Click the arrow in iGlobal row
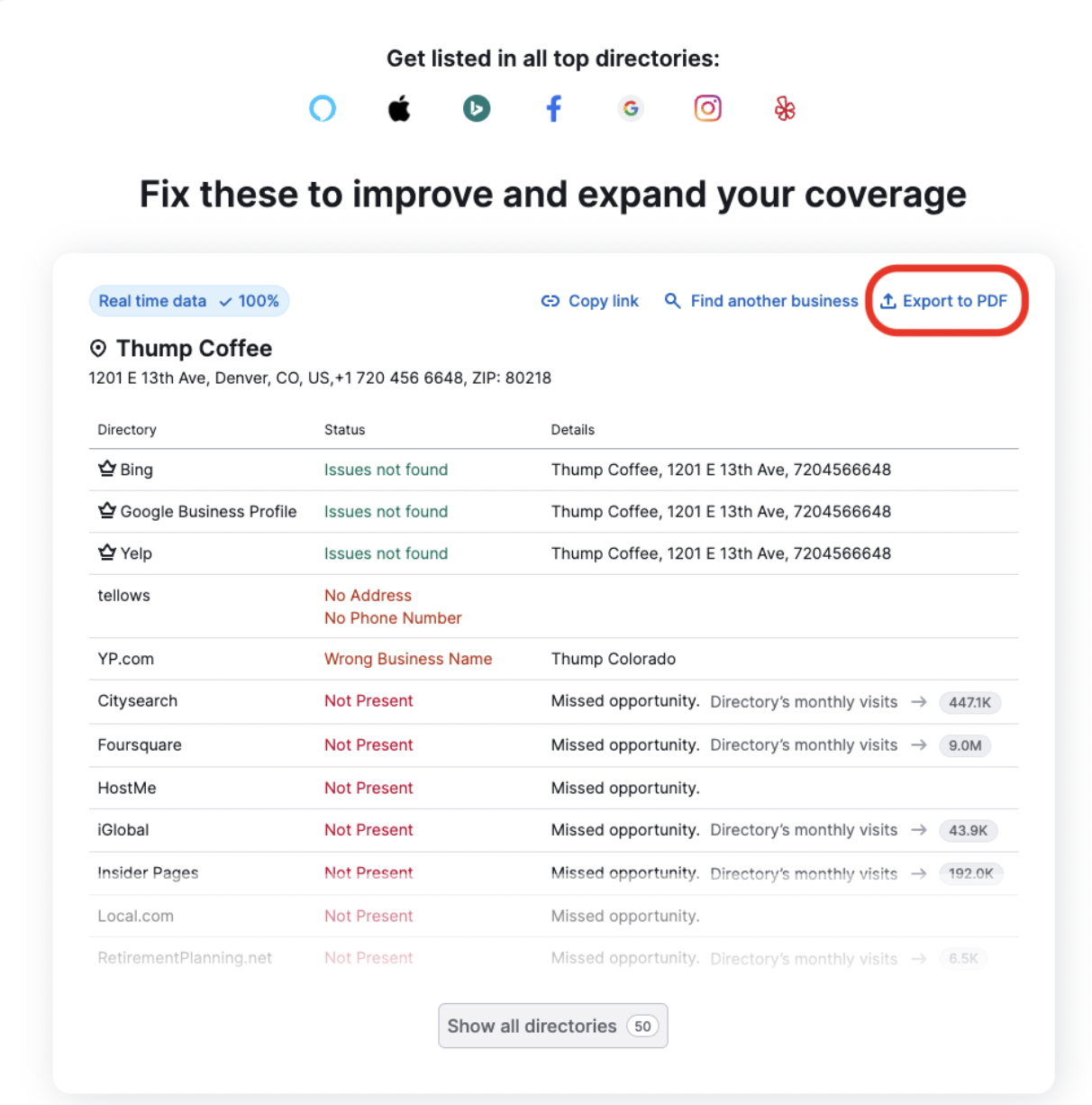Screen dimensions: 1092x1105 click(x=918, y=830)
